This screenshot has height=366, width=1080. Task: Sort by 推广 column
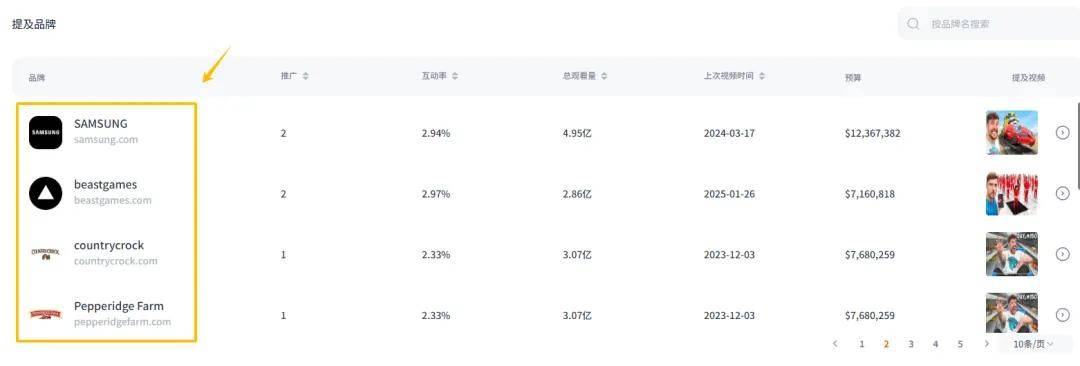tap(305, 76)
